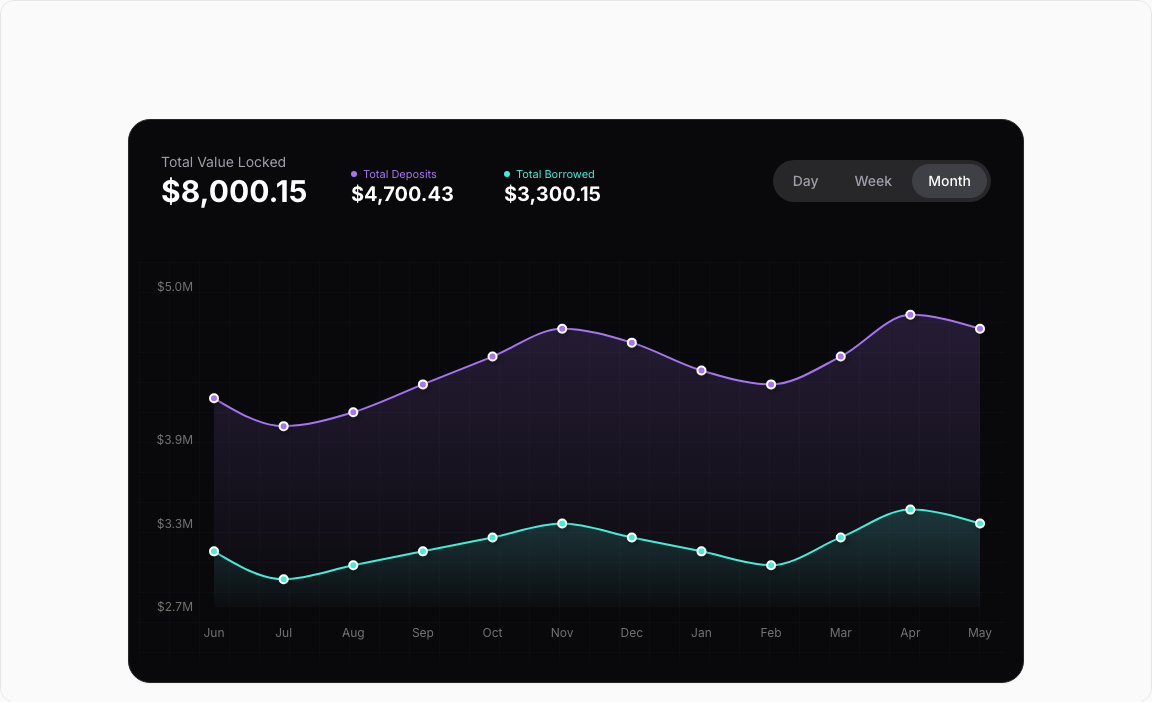1152x702 pixels.
Task: Click the teal borrowed point for Apr
Action: (910, 510)
